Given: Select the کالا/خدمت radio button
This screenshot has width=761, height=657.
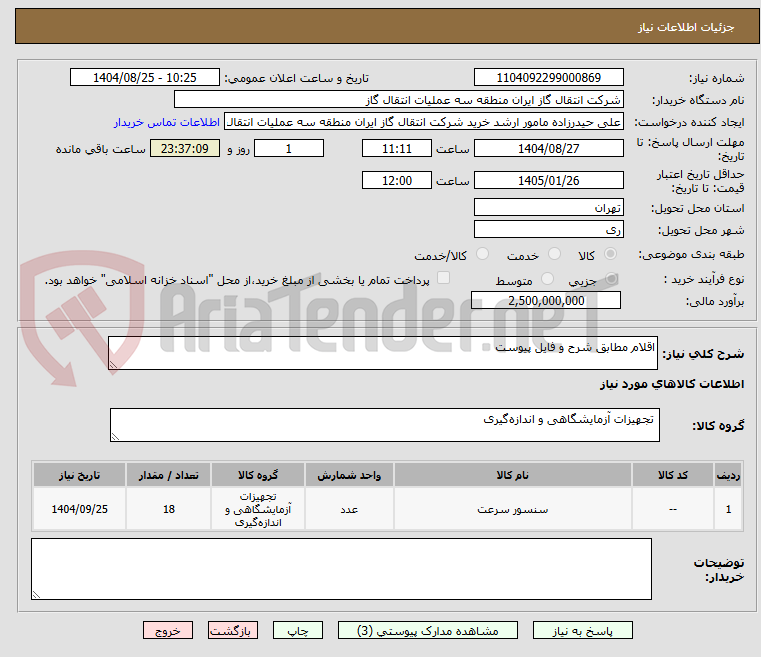Looking at the screenshot, I should click(x=482, y=254).
